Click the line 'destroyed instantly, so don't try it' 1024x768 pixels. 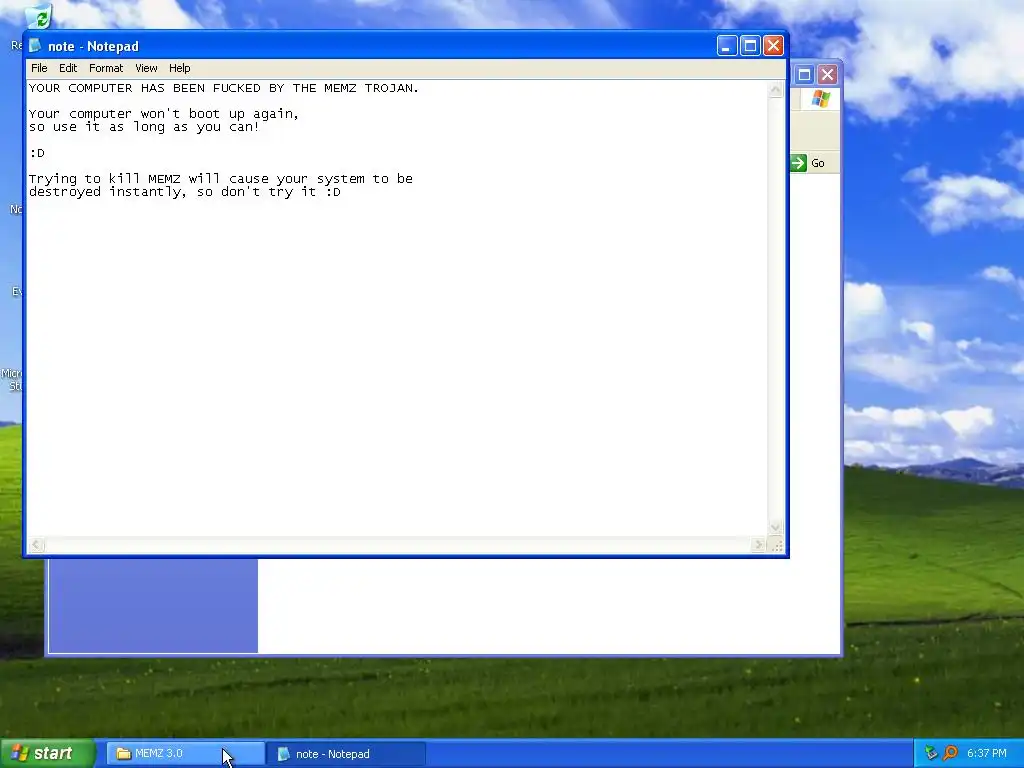[185, 192]
